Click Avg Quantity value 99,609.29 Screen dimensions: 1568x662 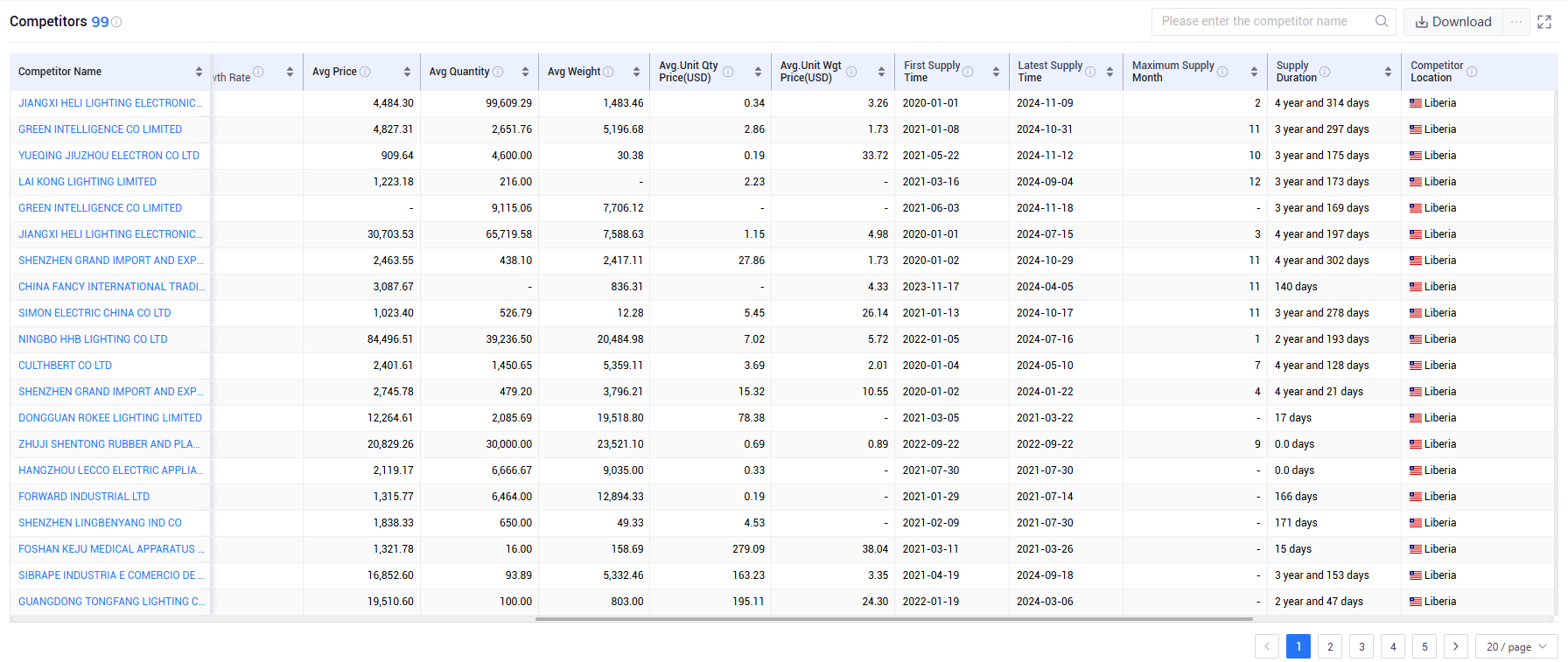tap(509, 103)
